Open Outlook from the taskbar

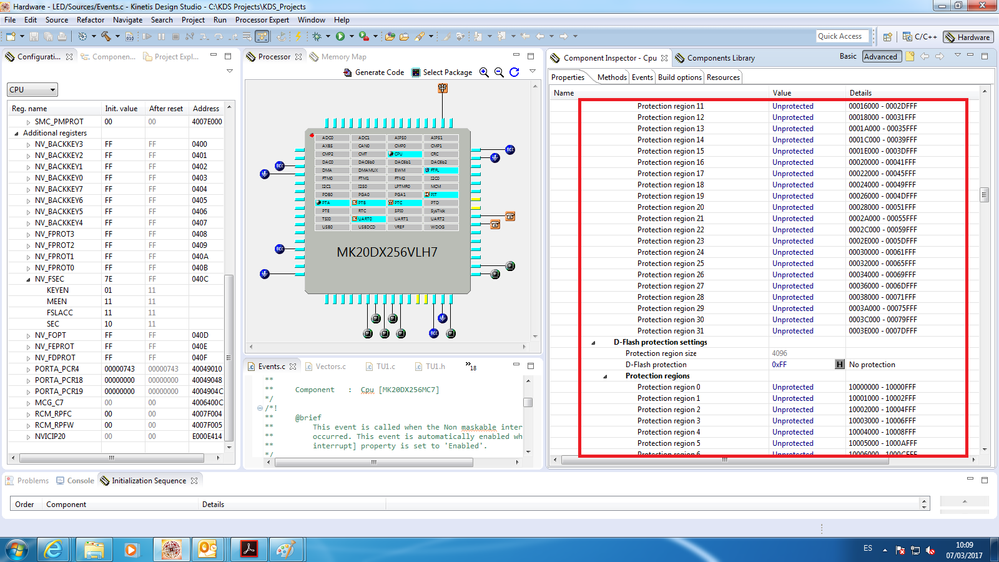point(208,549)
